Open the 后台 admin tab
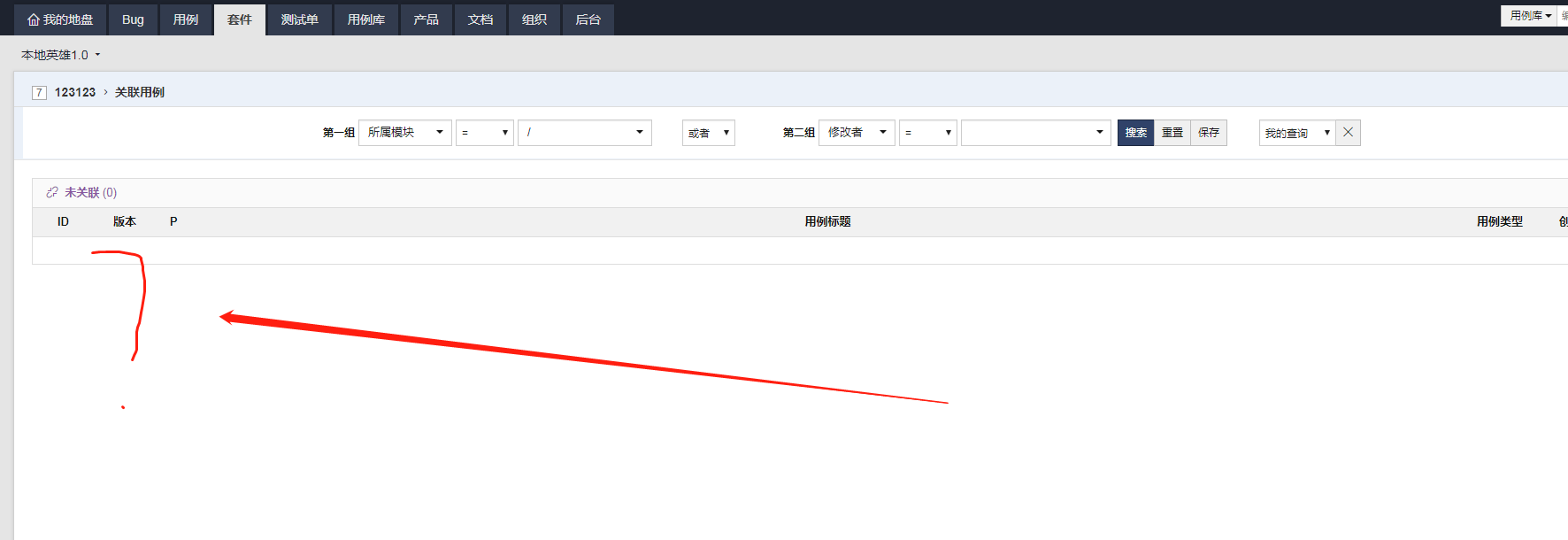 pyautogui.click(x=588, y=19)
